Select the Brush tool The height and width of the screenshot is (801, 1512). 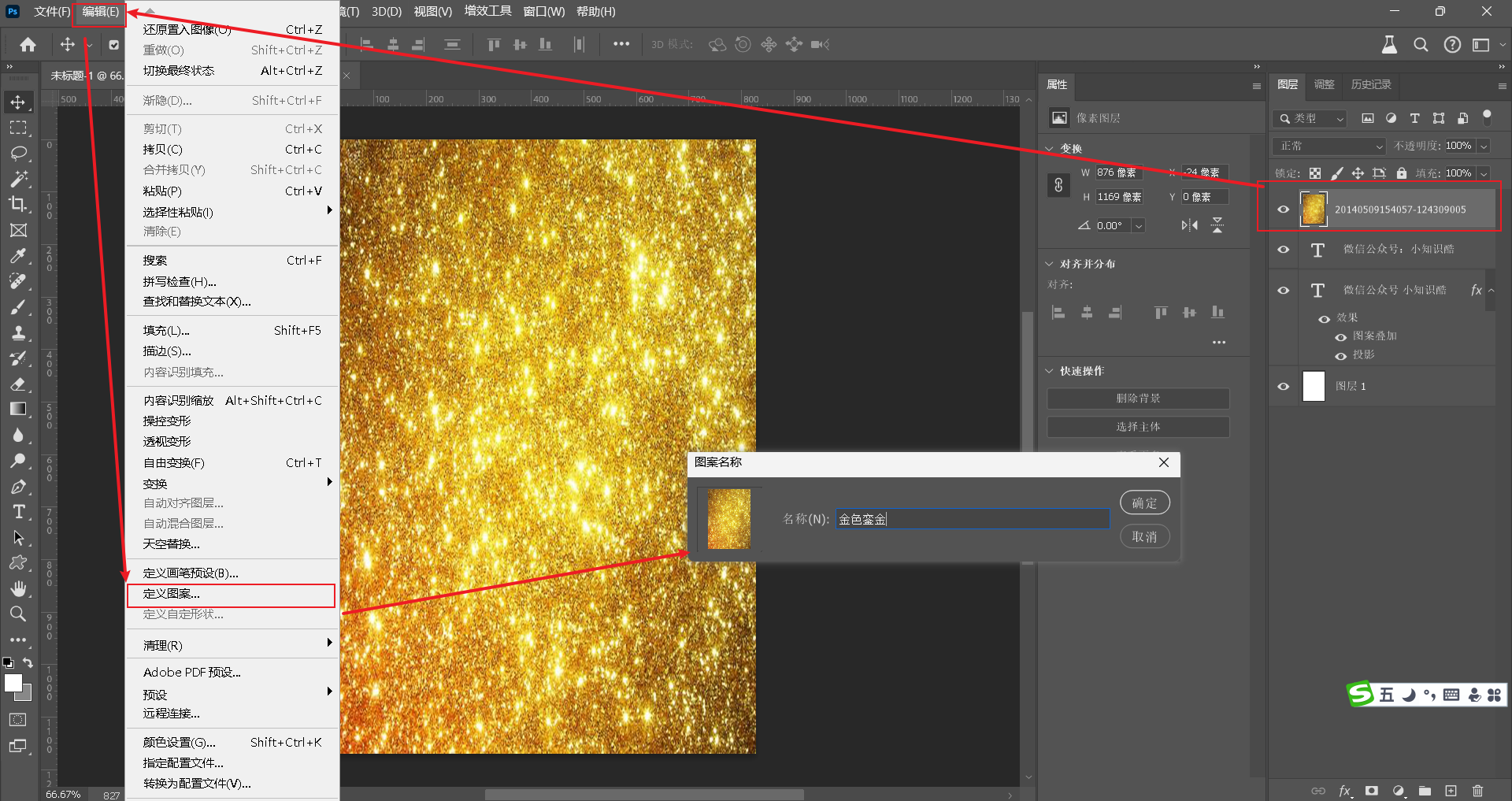18,306
